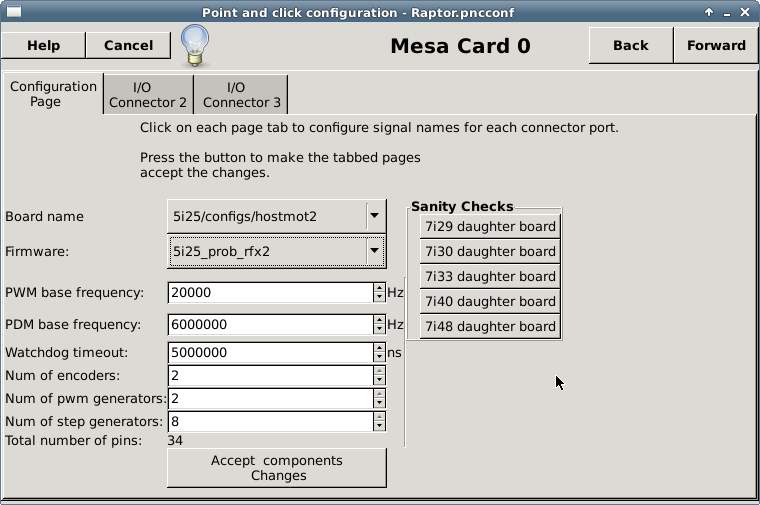Click the 7i30 daughter board check
This screenshot has width=760, height=505.
490,252
